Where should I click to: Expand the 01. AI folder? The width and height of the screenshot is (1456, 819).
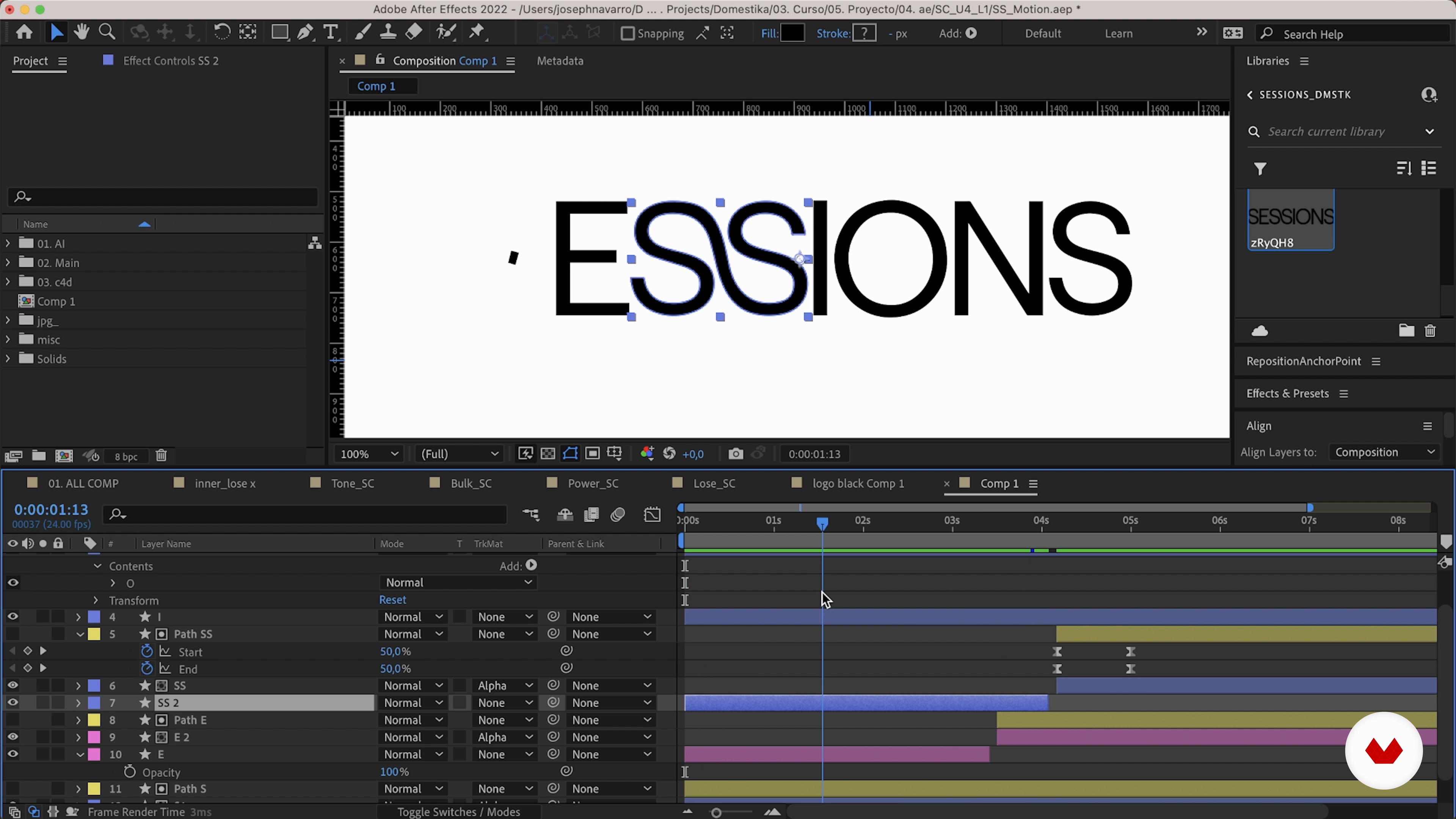pos(7,243)
